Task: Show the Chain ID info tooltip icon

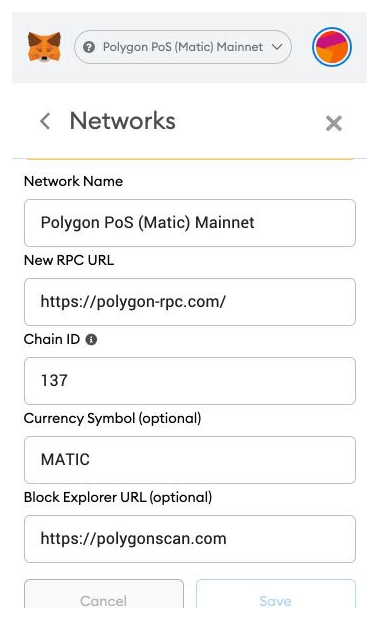Action: tap(92, 340)
